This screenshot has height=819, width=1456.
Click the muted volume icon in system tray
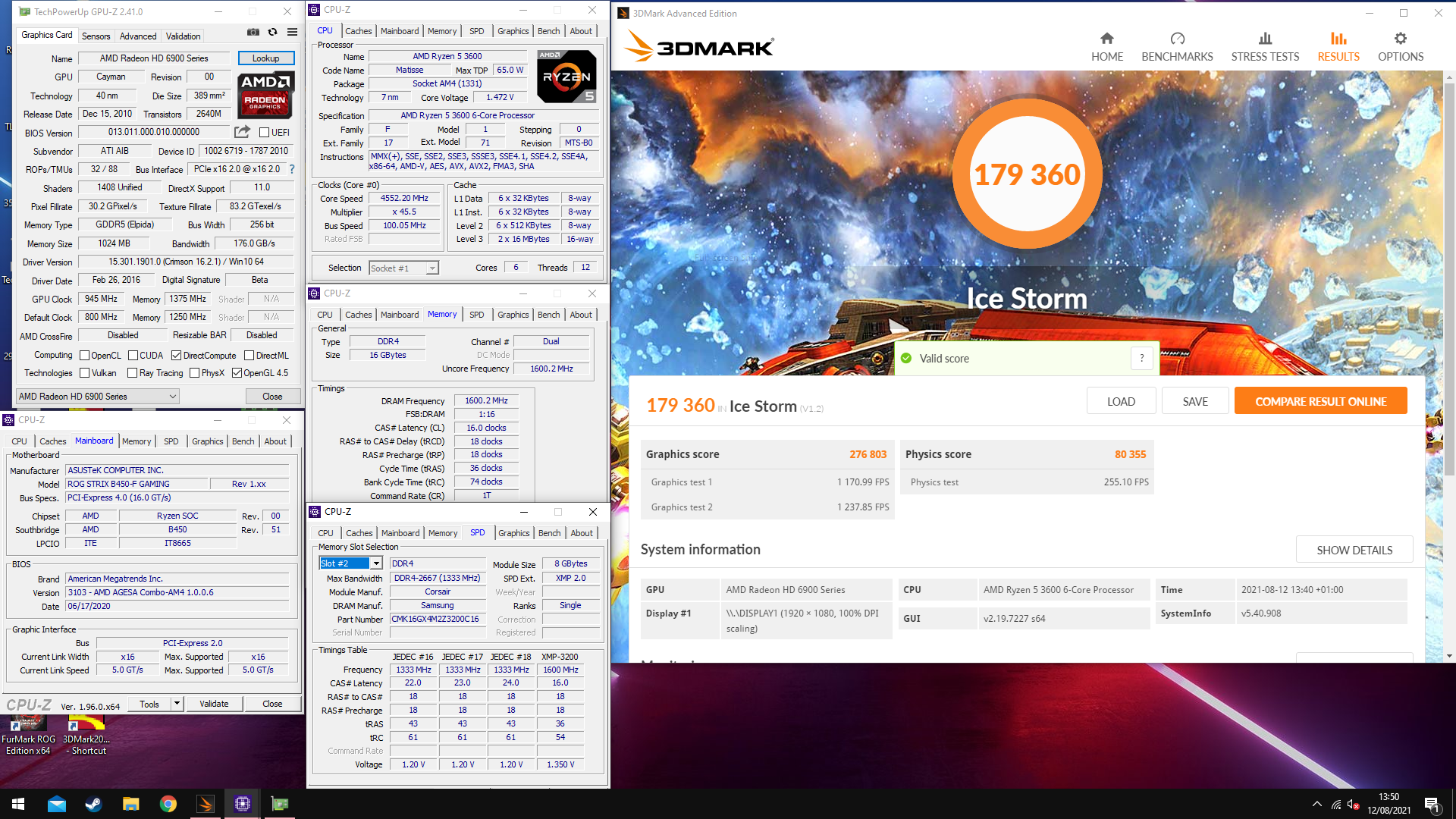tap(1352, 804)
